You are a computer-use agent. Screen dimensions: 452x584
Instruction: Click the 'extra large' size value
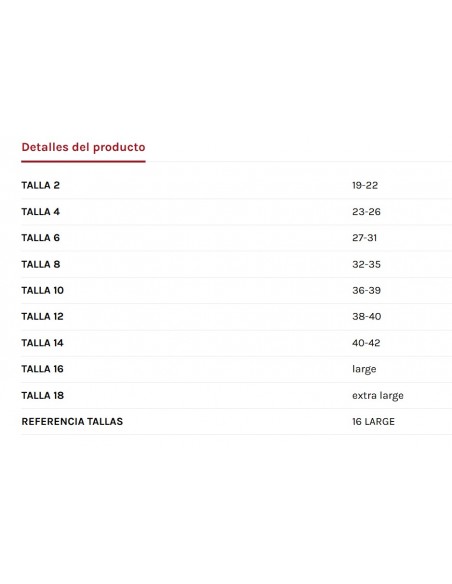[x=378, y=396]
